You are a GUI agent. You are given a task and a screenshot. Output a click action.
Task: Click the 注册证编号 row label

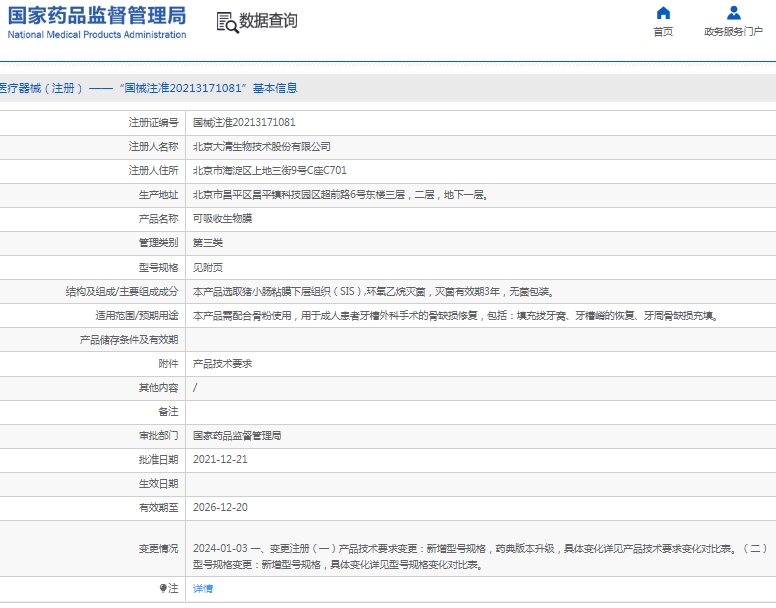pos(153,122)
